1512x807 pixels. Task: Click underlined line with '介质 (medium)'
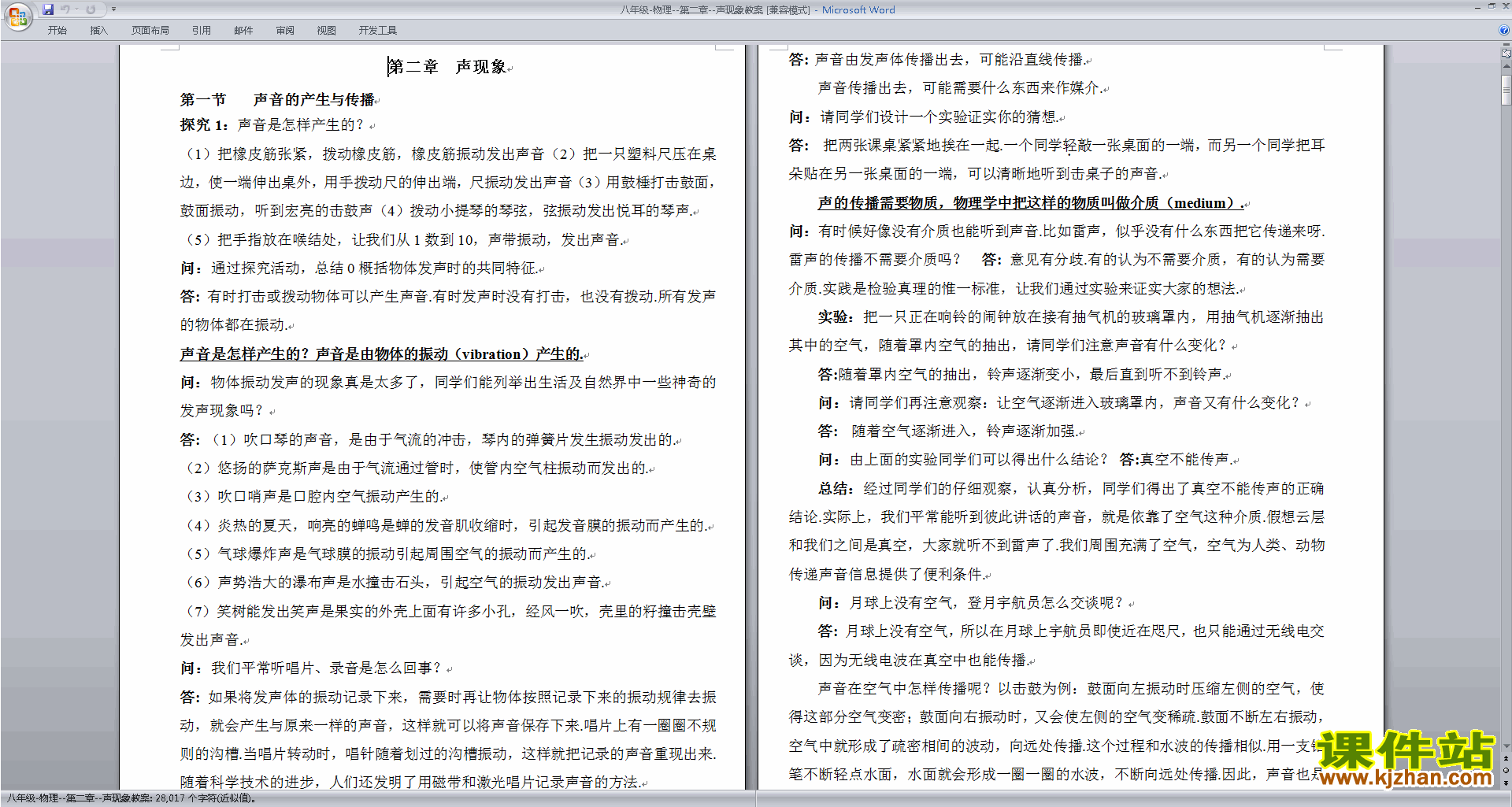coord(1032,202)
